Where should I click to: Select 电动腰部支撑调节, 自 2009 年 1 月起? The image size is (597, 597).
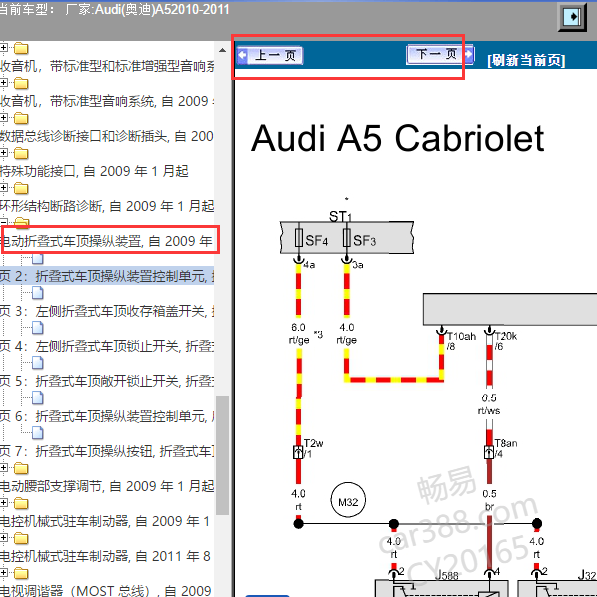107,486
